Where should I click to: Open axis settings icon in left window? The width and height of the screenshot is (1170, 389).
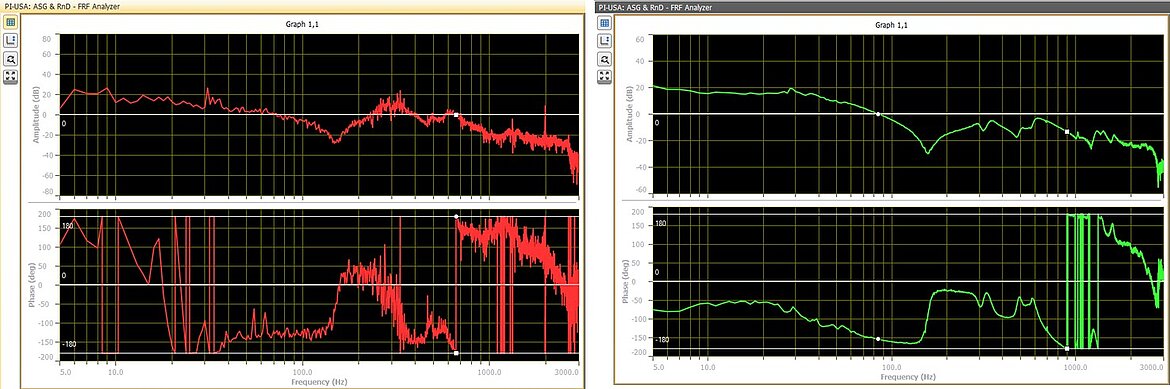tap(10, 41)
